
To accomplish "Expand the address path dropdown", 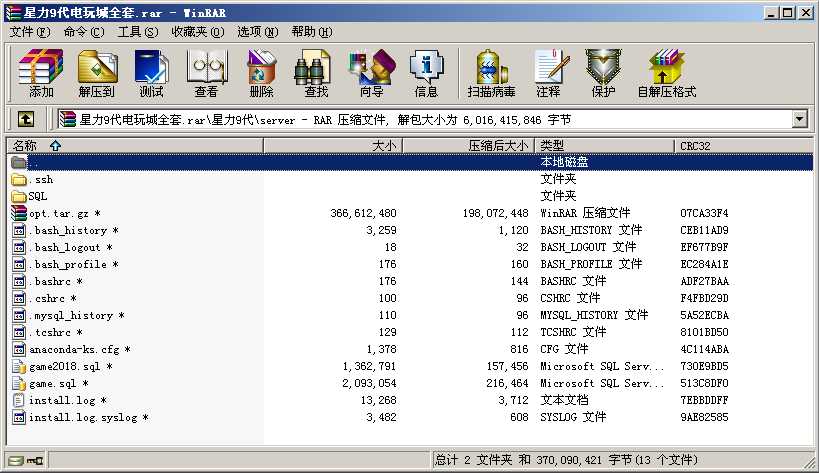I will click(x=800, y=120).
